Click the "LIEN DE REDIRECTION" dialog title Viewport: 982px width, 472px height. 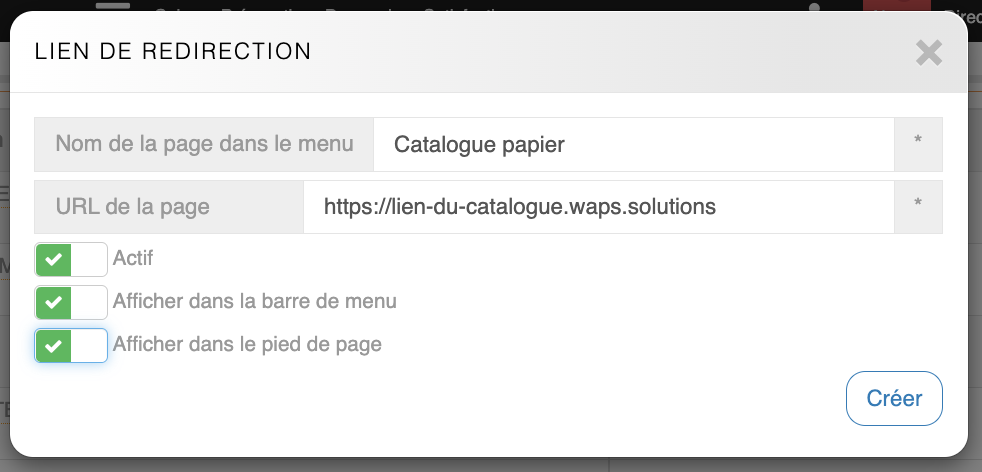(173, 52)
